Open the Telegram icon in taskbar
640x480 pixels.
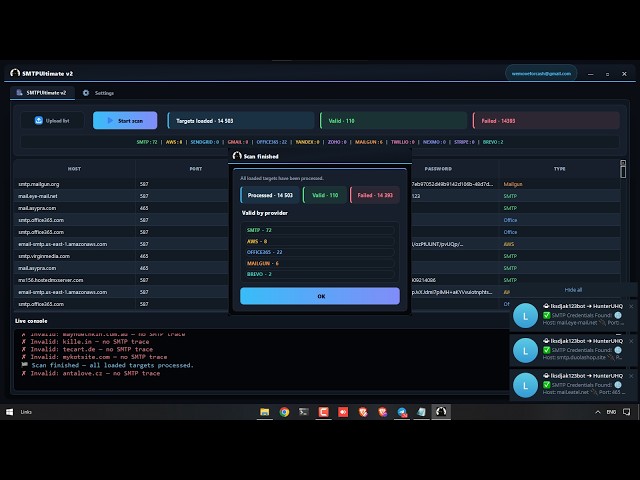(402, 412)
